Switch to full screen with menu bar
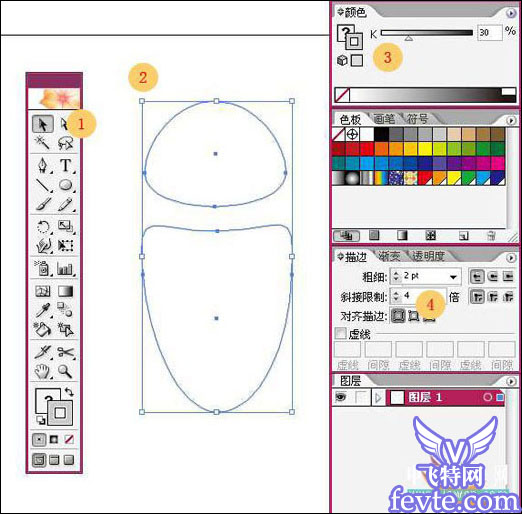Screen dimensions: 522x514 (x=54, y=460)
